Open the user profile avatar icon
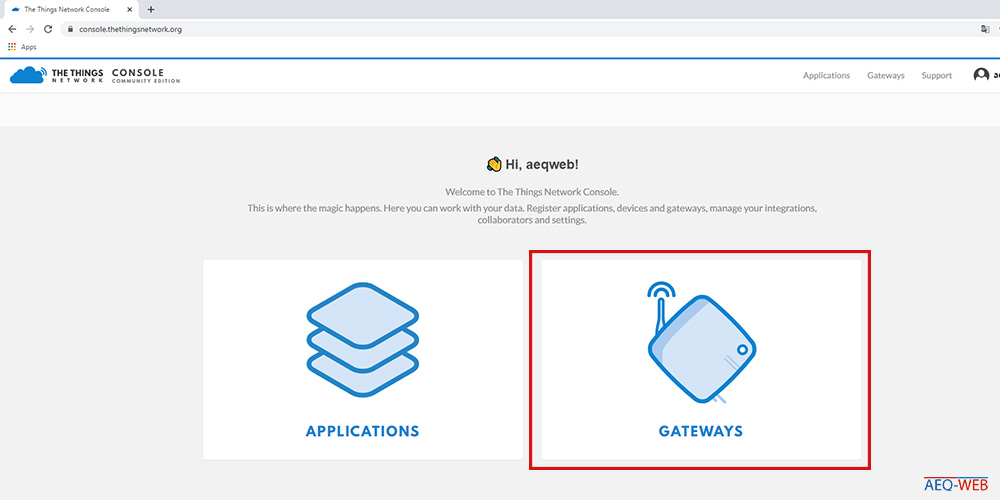 (x=981, y=75)
